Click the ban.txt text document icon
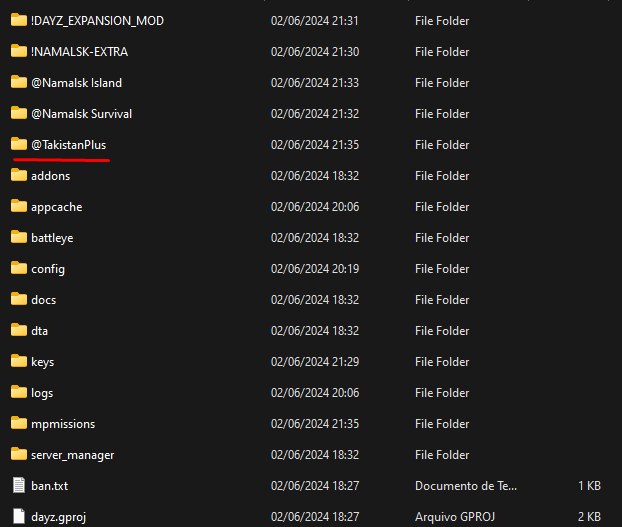622x527 pixels. coord(19,485)
